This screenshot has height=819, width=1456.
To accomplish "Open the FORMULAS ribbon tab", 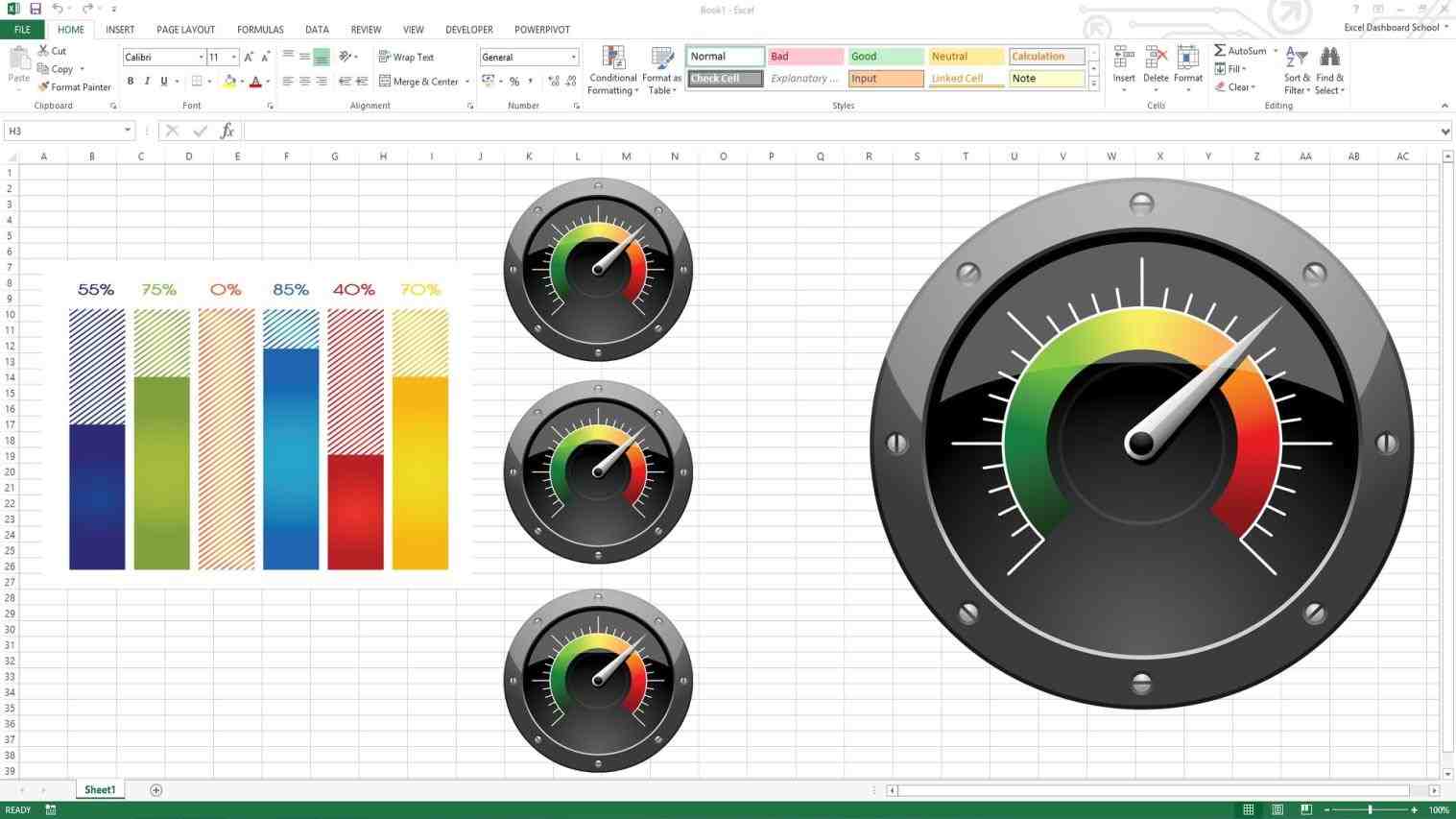I will click(x=260, y=29).
